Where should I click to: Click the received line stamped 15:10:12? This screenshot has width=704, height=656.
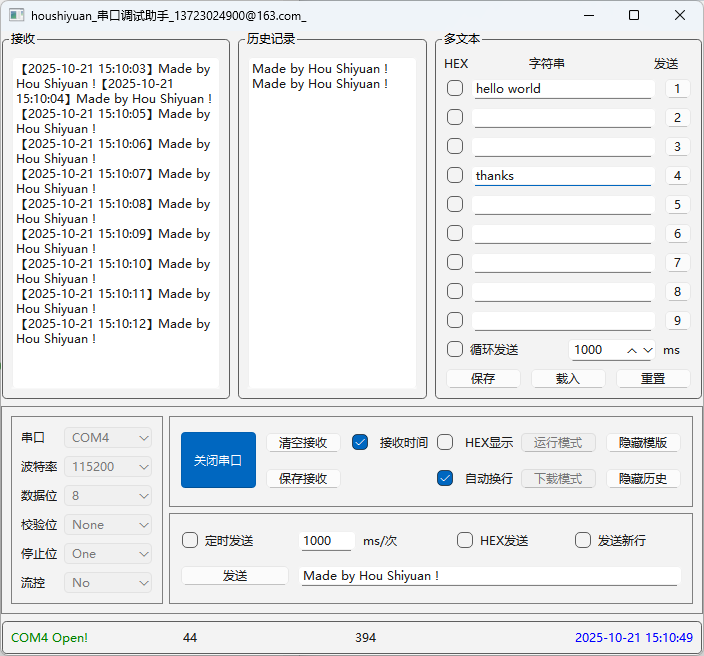coord(113,331)
